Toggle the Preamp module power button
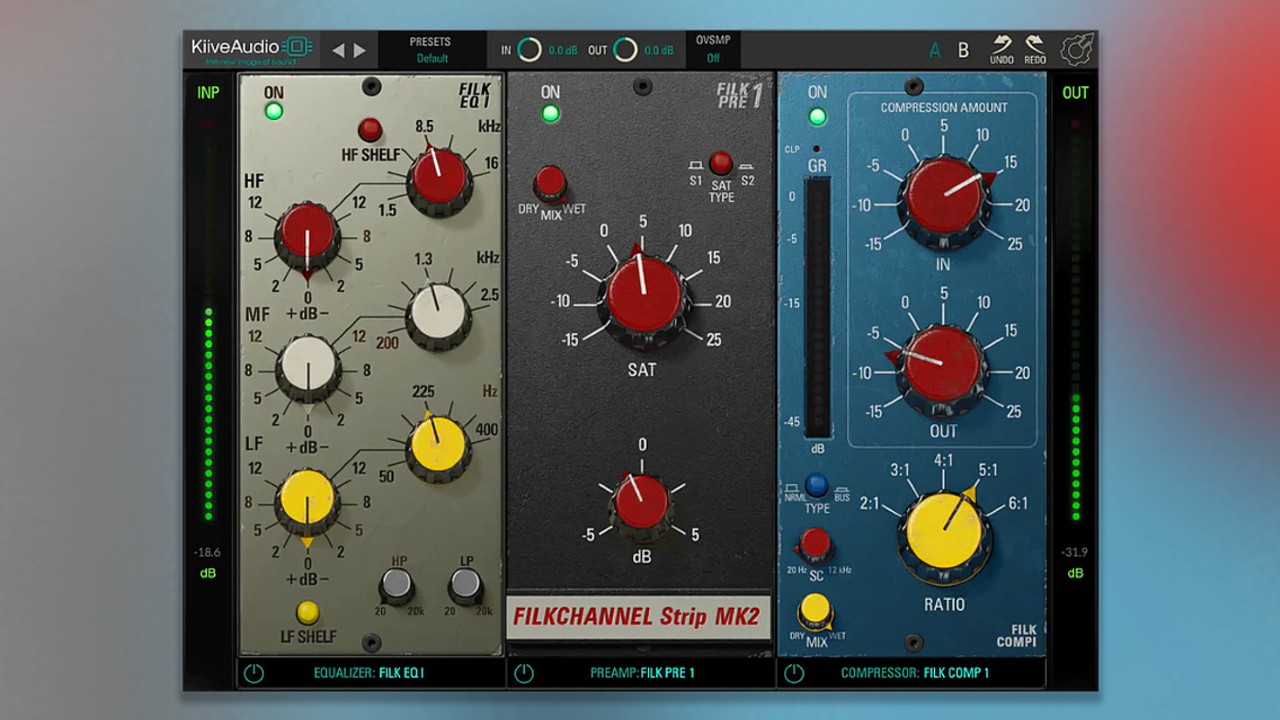The height and width of the screenshot is (720, 1280). (524, 673)
